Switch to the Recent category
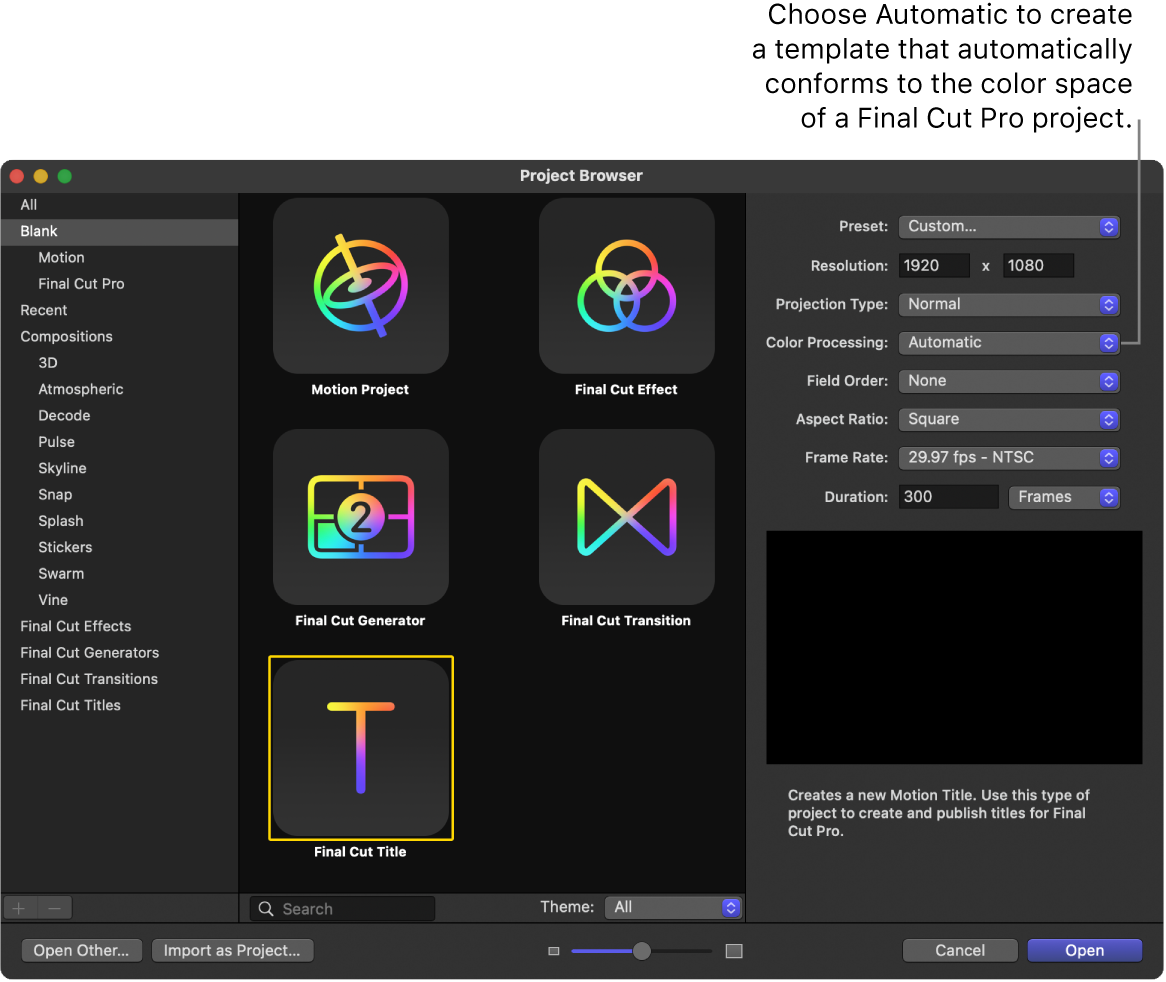Viewport: 1166px width, 982px height. pyautogui.click(x=43, y=310)
